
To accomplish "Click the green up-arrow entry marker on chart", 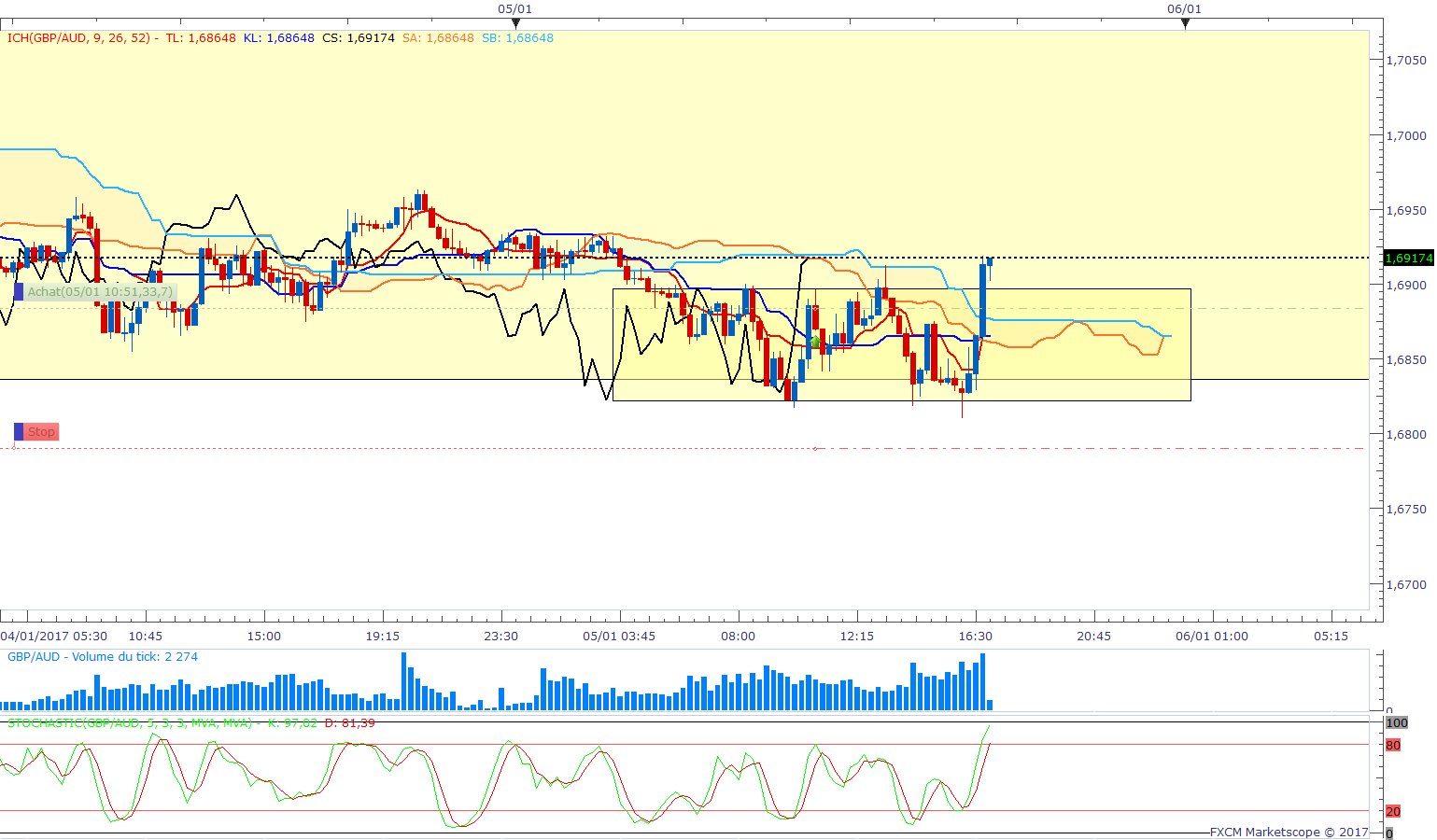I will click(x=815, y=343).
